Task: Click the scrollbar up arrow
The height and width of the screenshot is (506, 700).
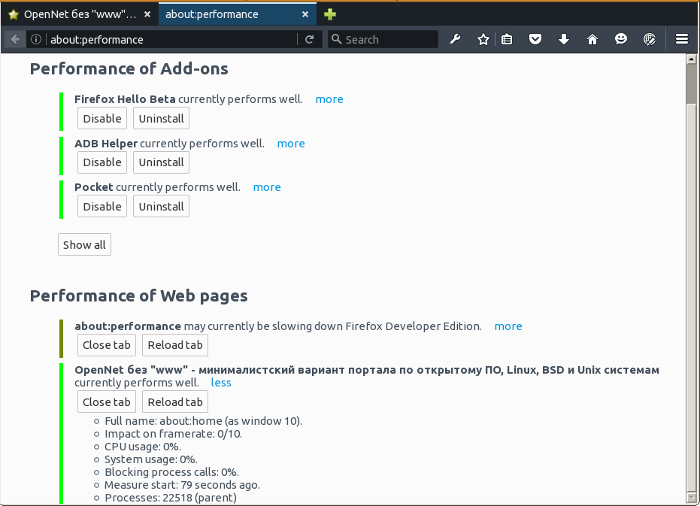Action: (x=692, y=59)
